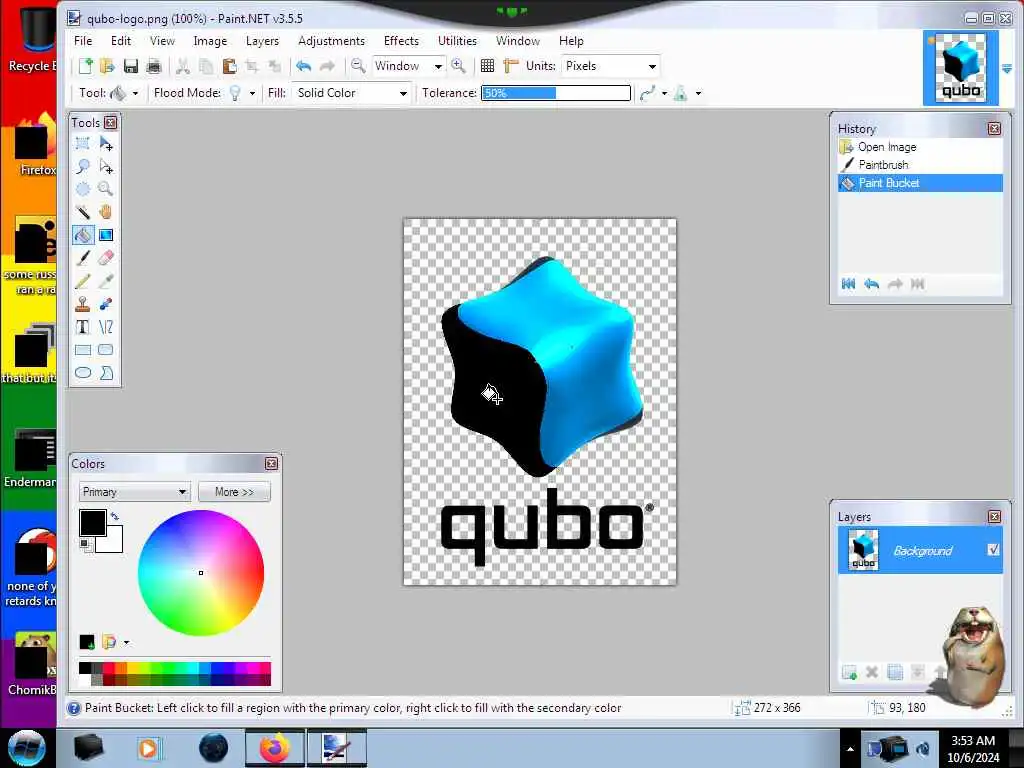The height and width of the screenshot is (768, 1024).
Task: Select the Ellipse shape tool
Action: click(83, 373)
